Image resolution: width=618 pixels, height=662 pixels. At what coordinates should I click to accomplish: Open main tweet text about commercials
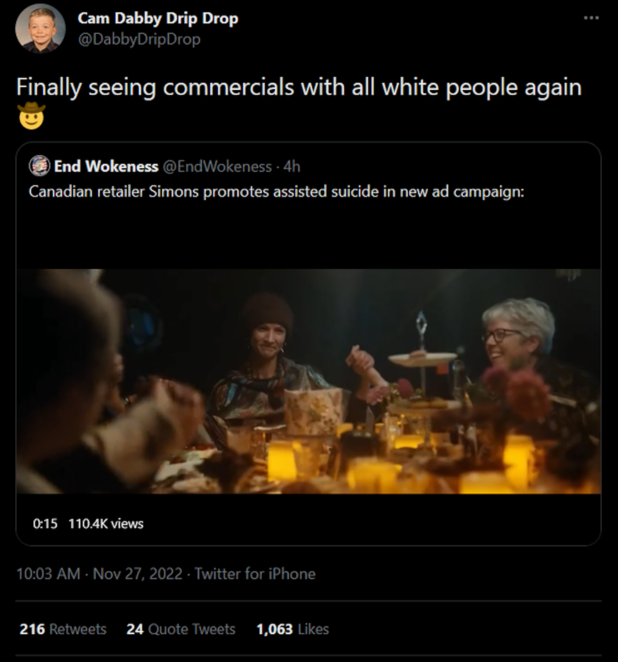[x=299, y=88]
